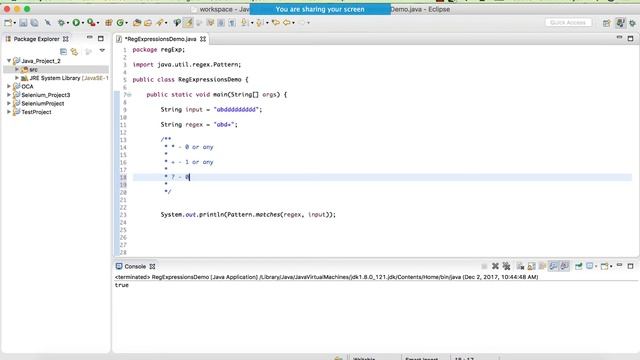Maximize the editor area
640x360 pixels.
click(630, 38)
